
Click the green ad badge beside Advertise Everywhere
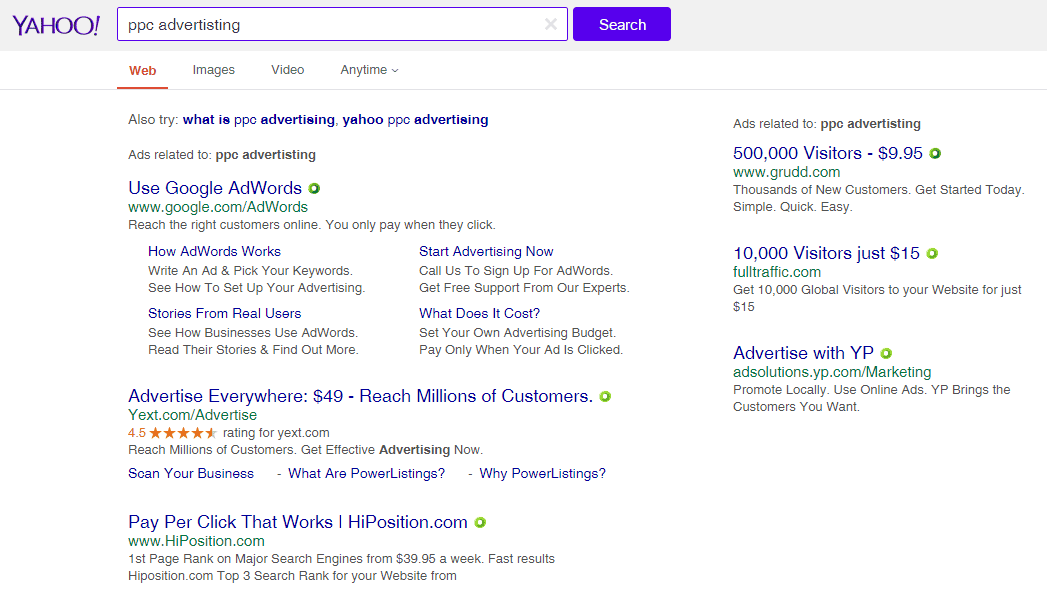[x=605, y=396]
